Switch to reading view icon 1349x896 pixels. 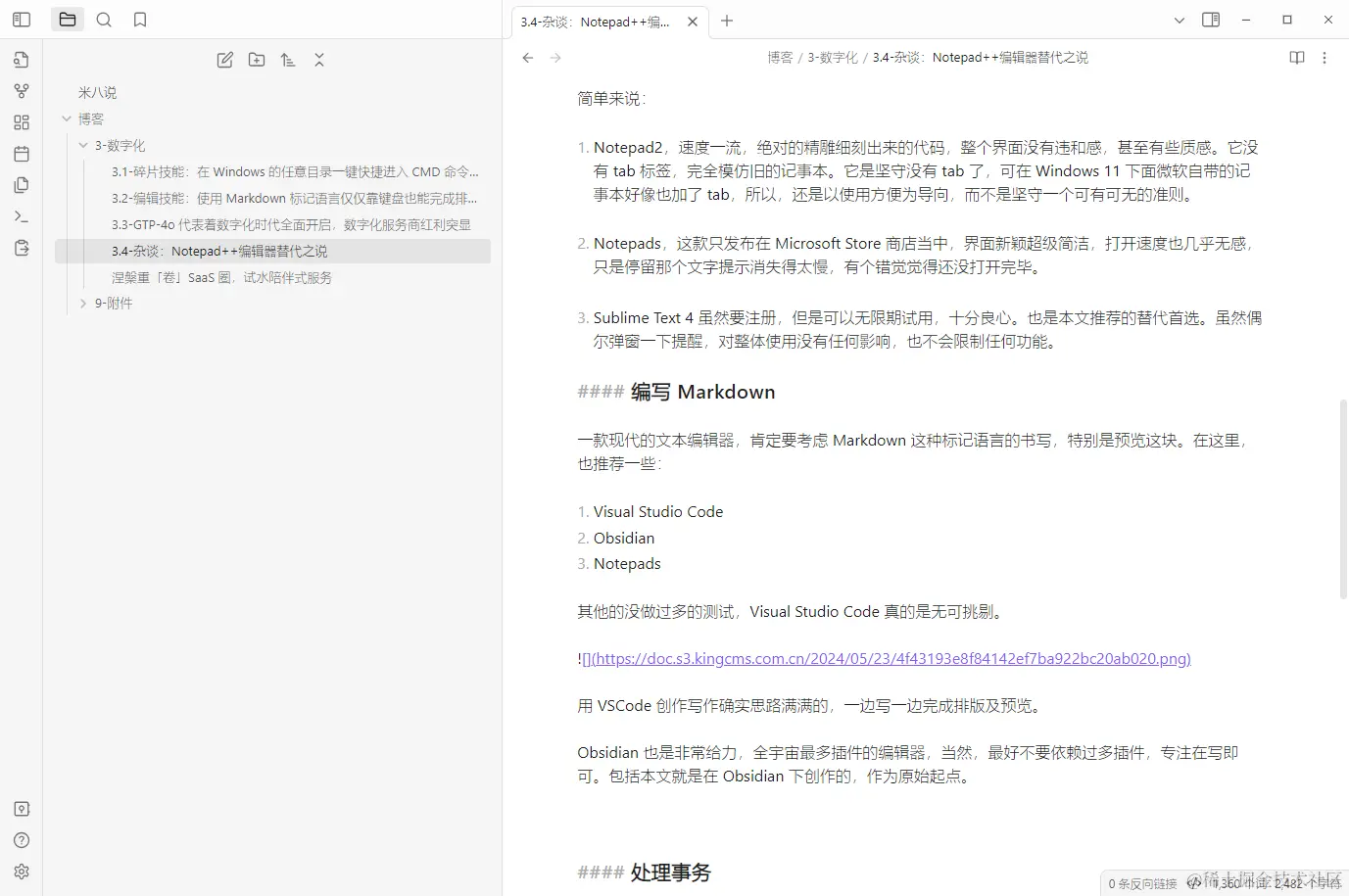[x=1297, y=58]
